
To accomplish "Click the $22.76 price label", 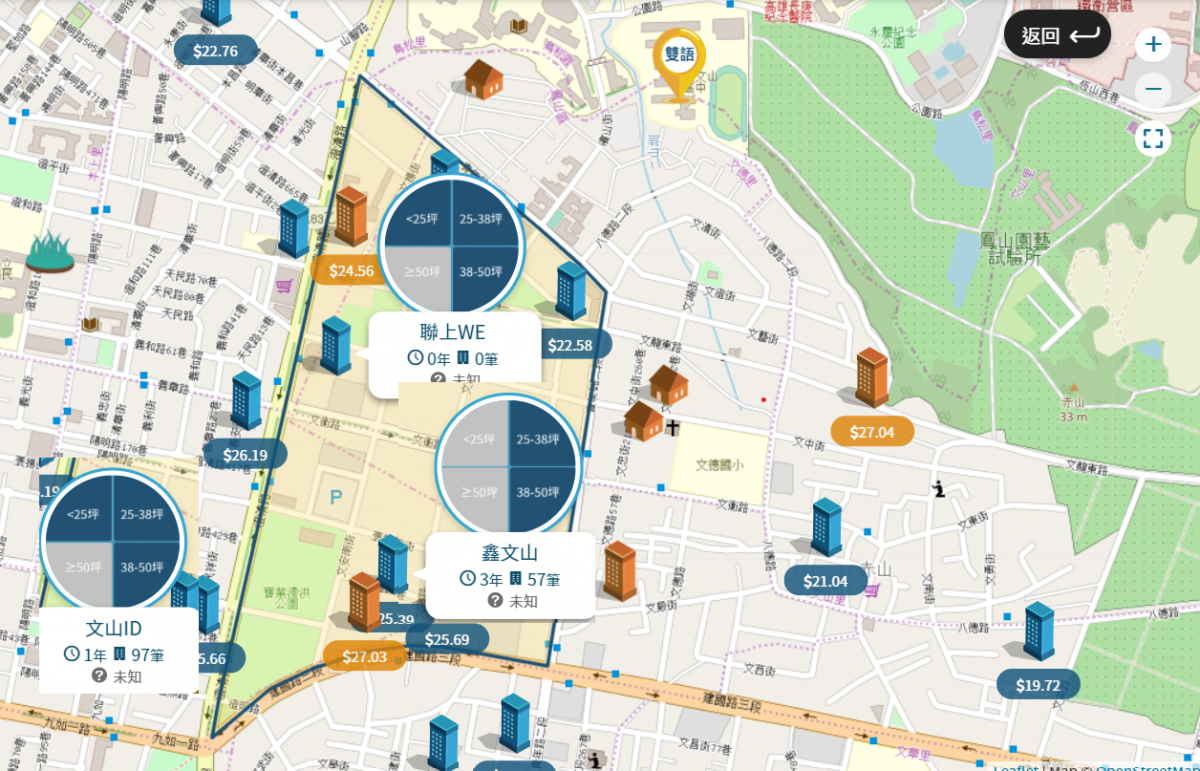I will (216, 51).
